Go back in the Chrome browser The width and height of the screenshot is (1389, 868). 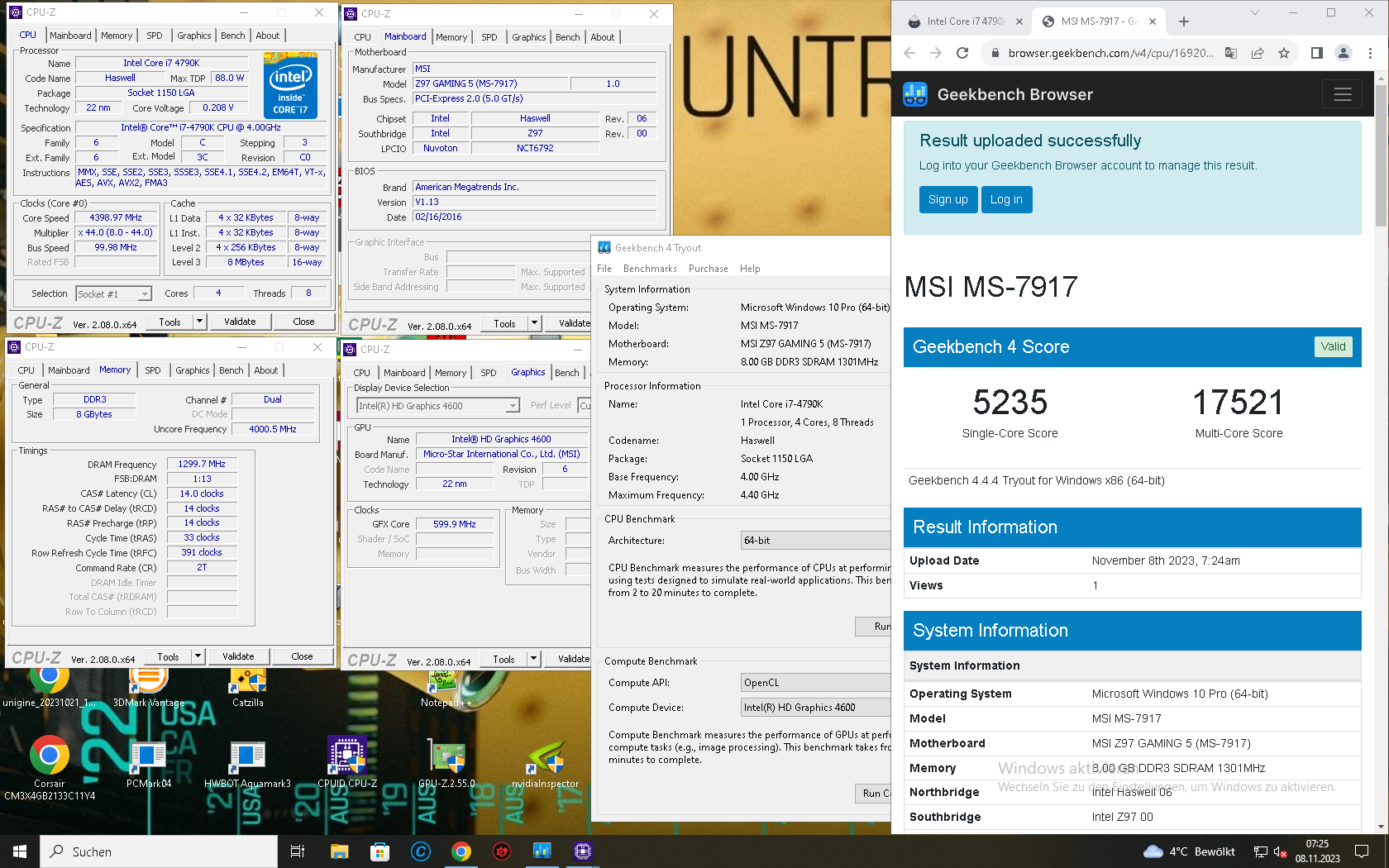(909, 53)
